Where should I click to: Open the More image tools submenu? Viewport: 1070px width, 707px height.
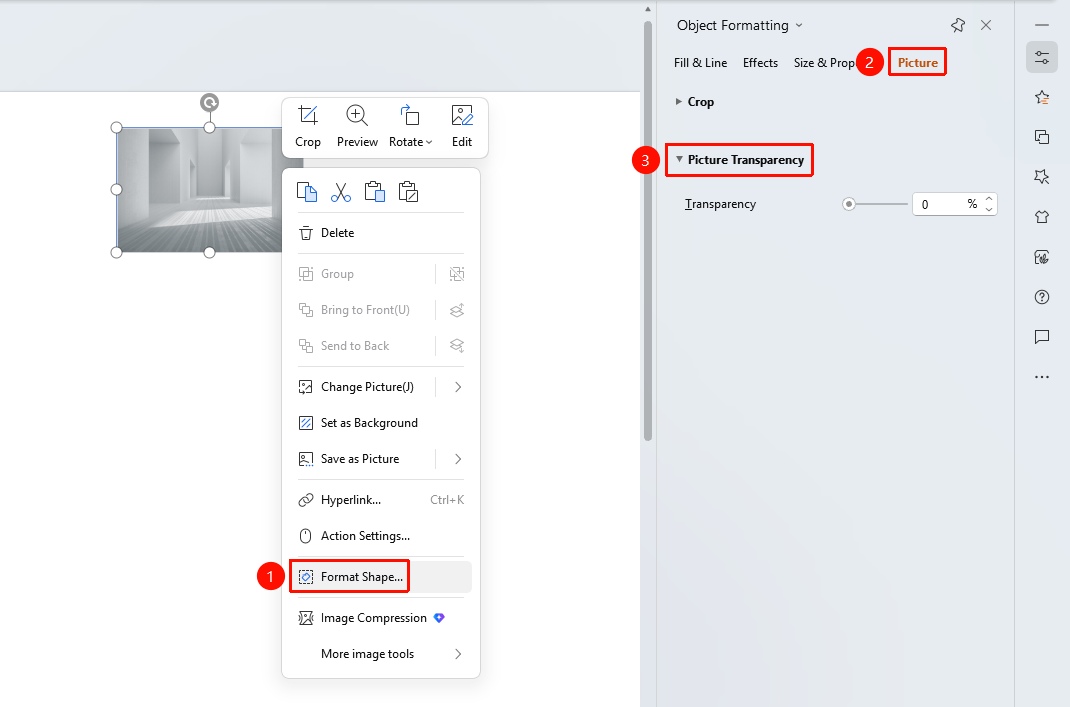(x=381, y=654)
